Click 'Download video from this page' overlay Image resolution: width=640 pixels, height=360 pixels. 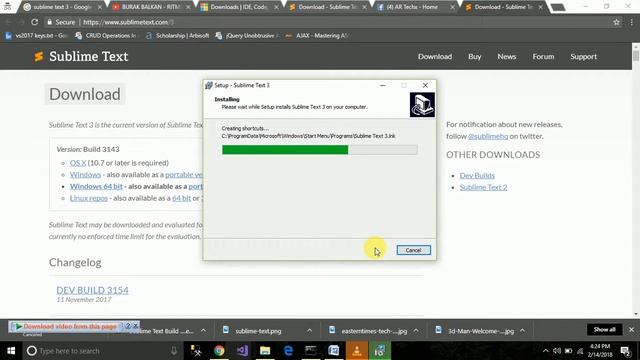70,327
